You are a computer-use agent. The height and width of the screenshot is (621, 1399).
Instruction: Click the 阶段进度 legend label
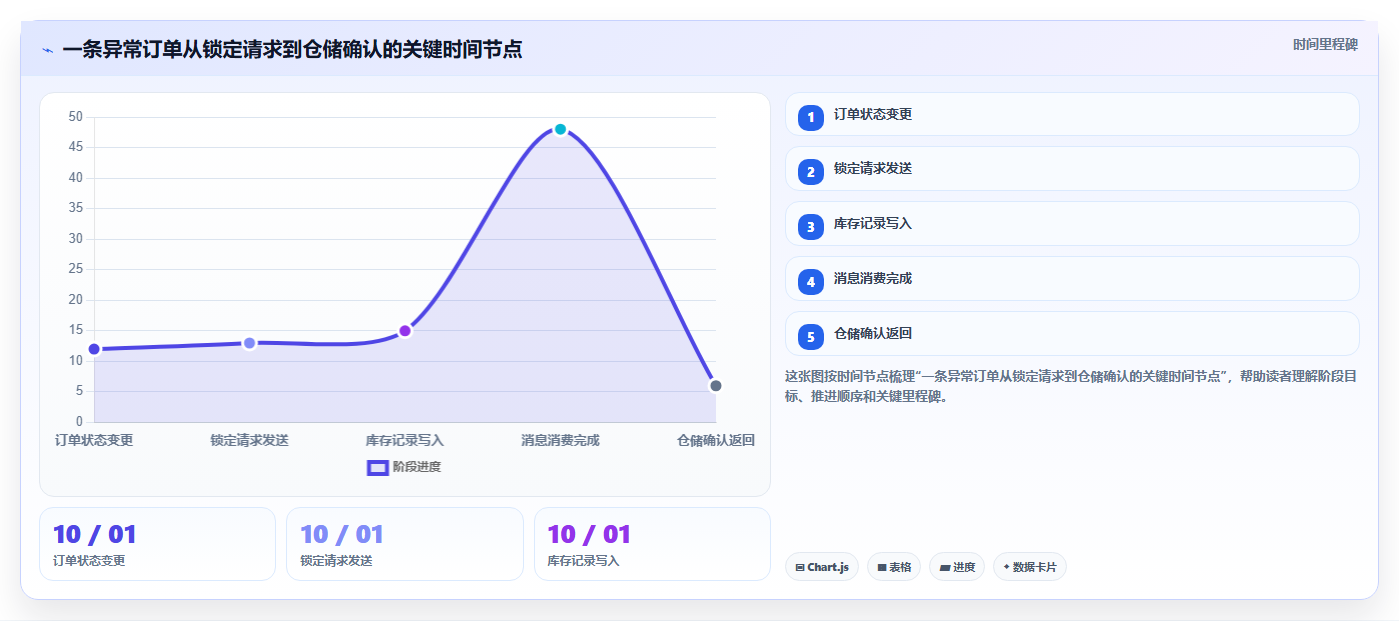[417, 467]
